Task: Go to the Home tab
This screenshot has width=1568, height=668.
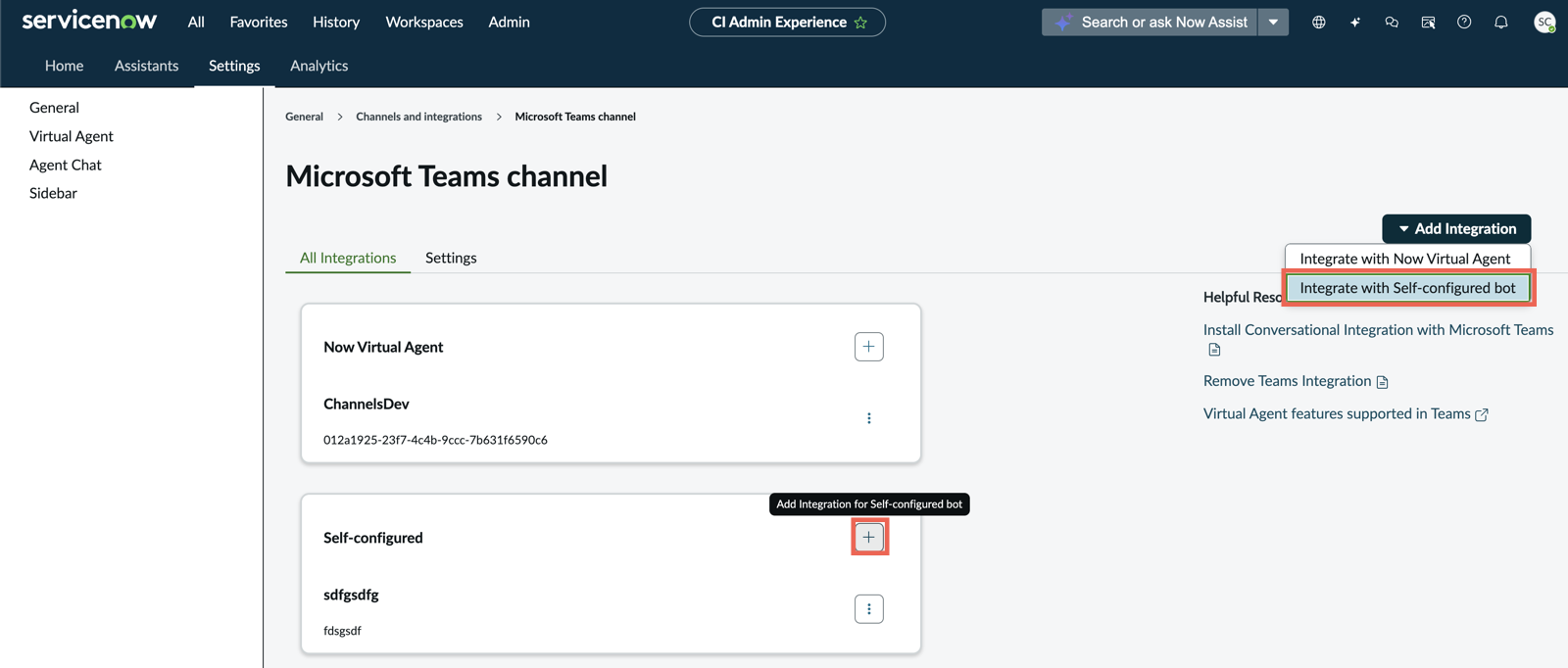Action: point(64,66)
